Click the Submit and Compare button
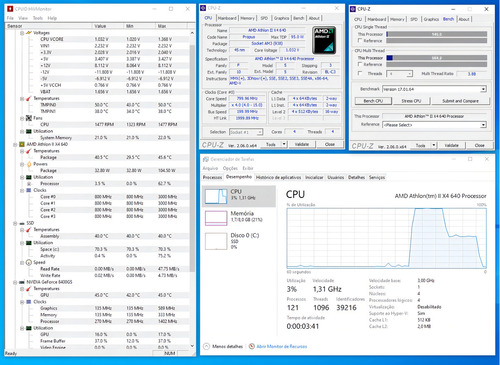 point(460,101)
